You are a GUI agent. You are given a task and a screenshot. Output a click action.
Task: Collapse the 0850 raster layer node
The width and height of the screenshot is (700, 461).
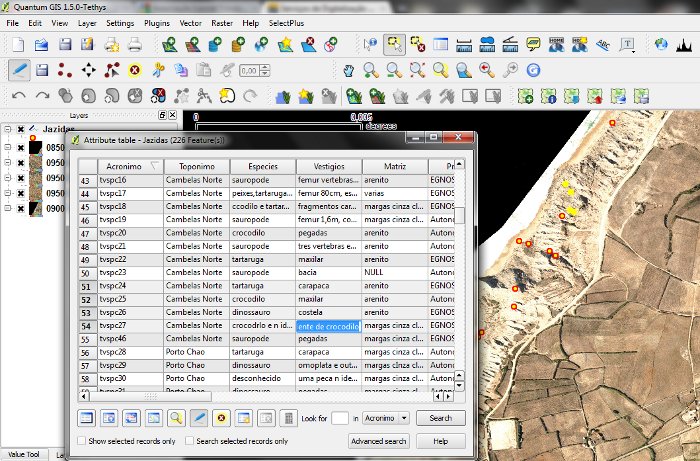(x=7, y=147)
